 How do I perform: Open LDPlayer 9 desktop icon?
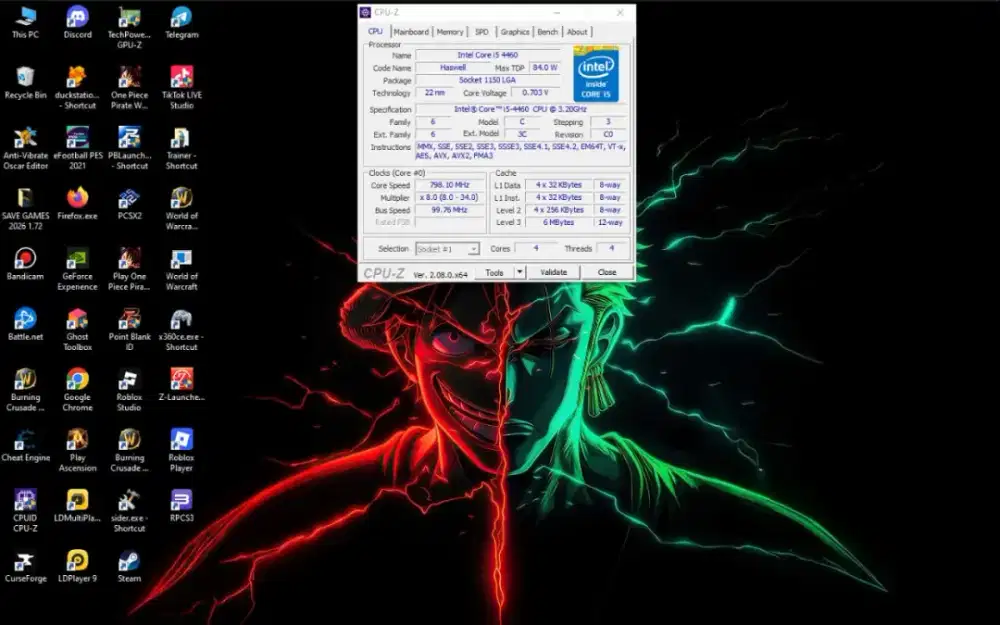pyautogui.click(x=77, y=566)
